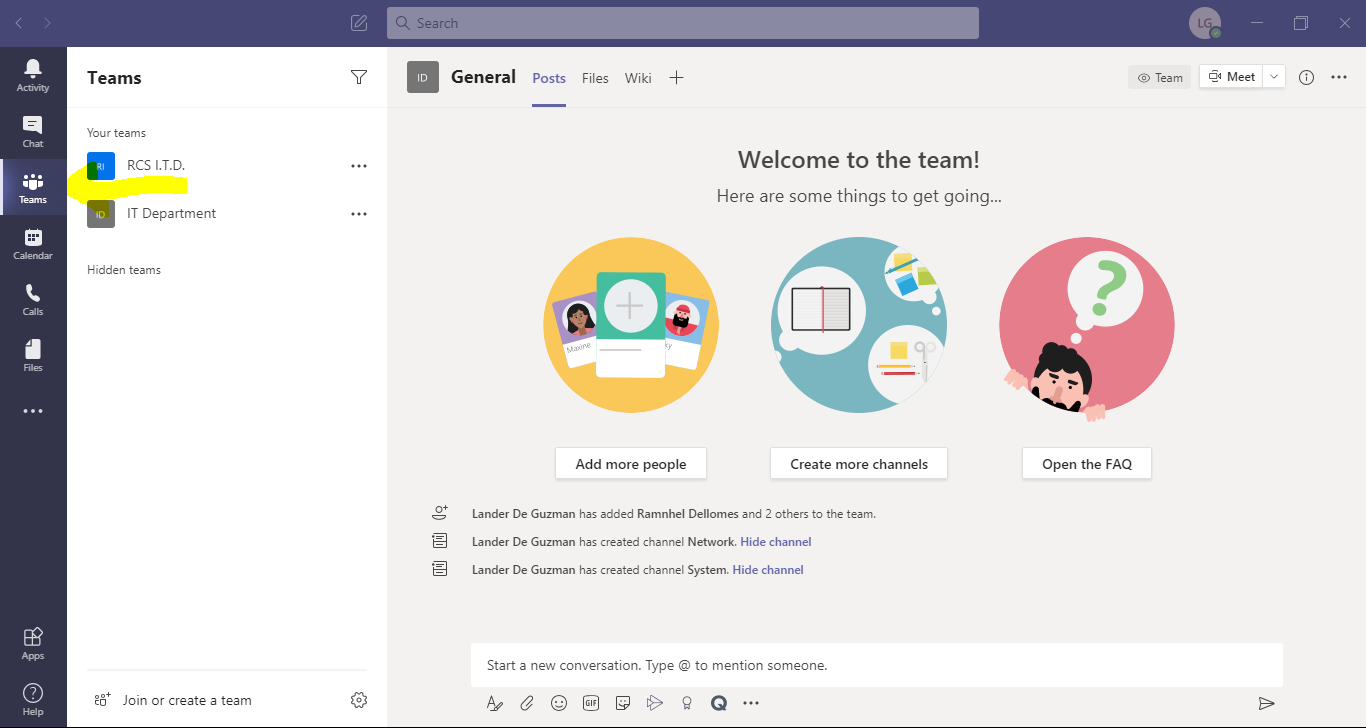Screen dimensions: 1366x728
Task: Open the Calls section
Action: (x=33, y=299)
